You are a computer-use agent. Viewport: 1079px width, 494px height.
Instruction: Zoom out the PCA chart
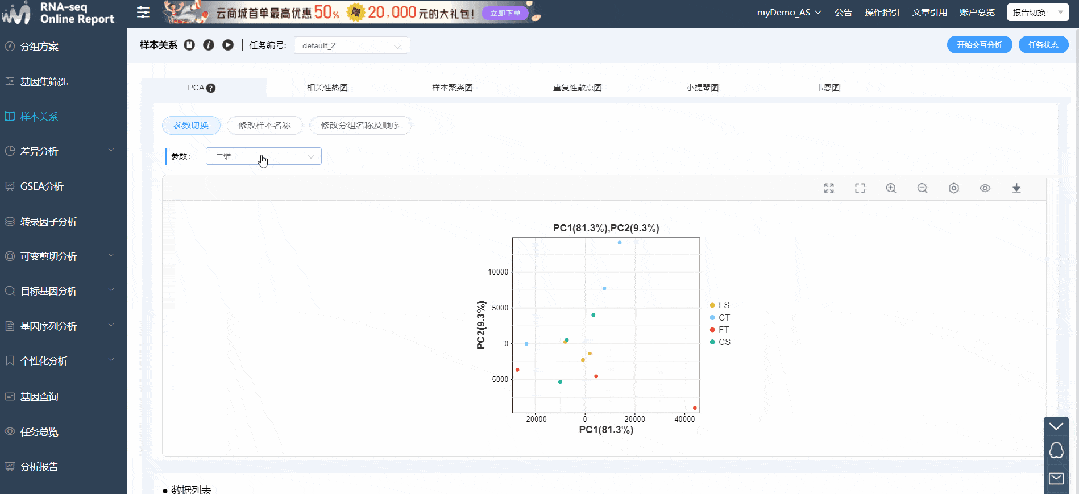pyautogui.click(x=923, y=189)
